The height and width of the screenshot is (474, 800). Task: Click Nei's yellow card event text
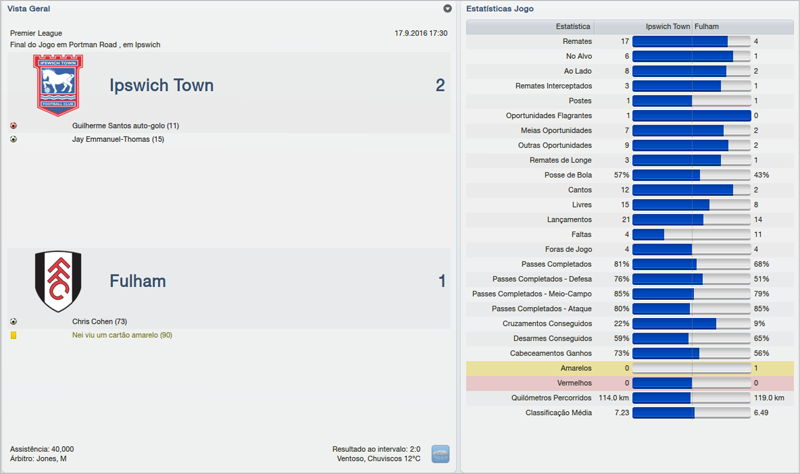[x=122, y=335]
